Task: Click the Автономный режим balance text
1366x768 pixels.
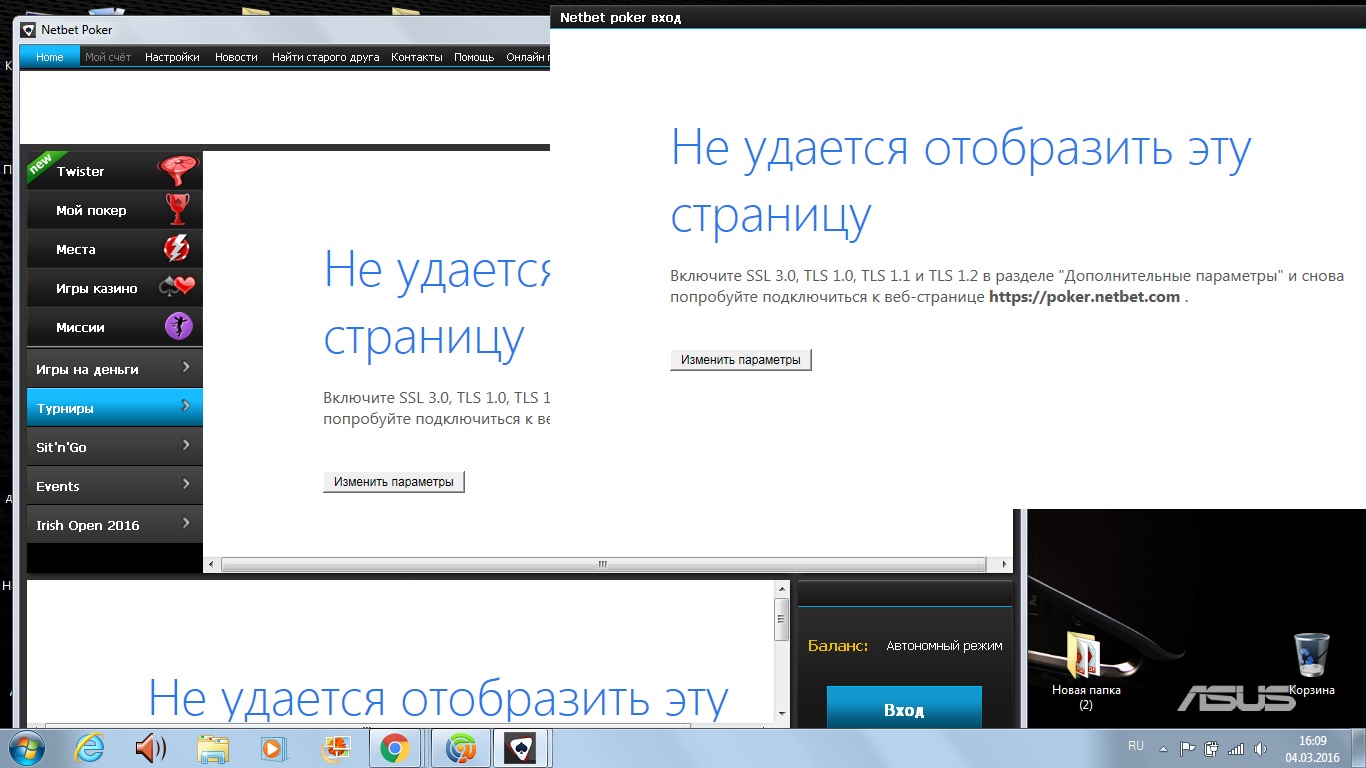Action: 944,646
